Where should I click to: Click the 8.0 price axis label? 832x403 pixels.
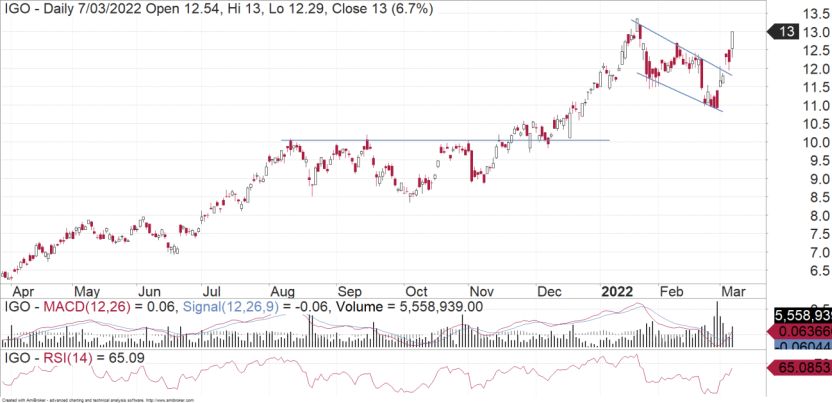(820, 216)
